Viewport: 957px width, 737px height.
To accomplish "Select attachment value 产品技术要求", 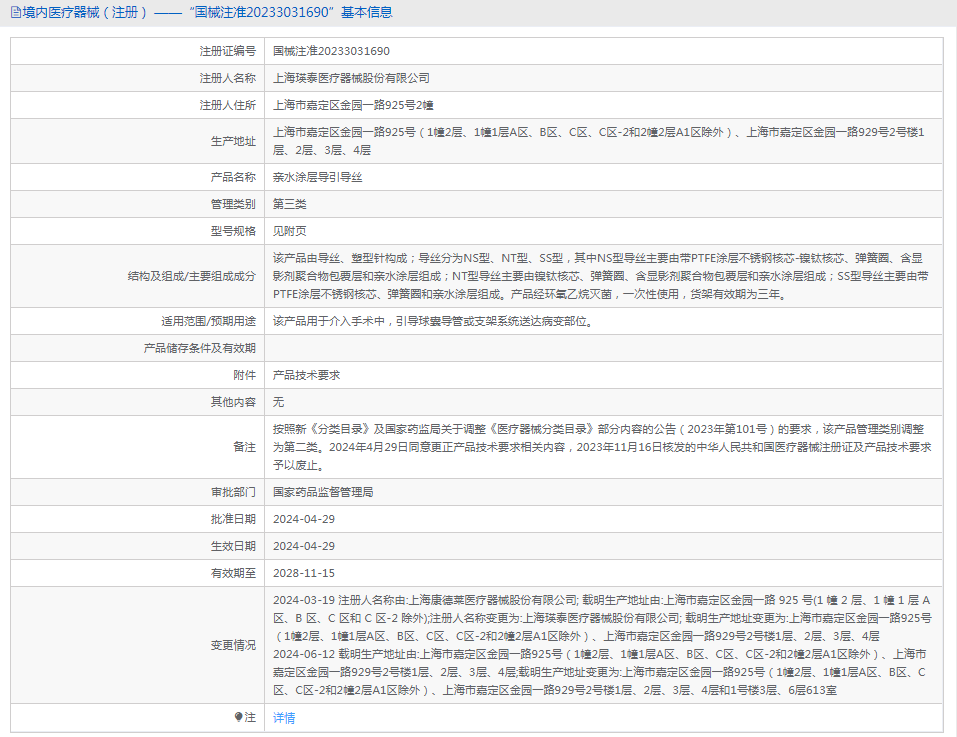I will [x=306, y=375].
